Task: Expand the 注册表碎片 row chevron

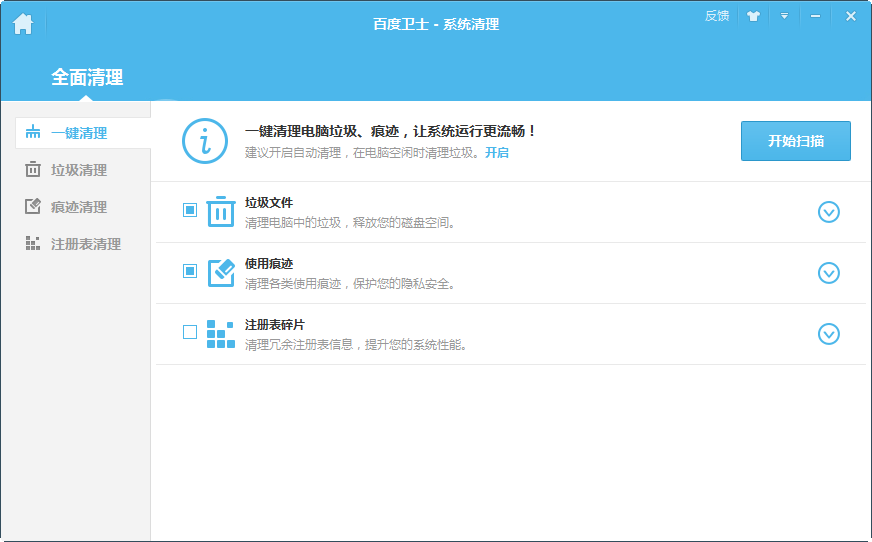Action: [829, 334]
